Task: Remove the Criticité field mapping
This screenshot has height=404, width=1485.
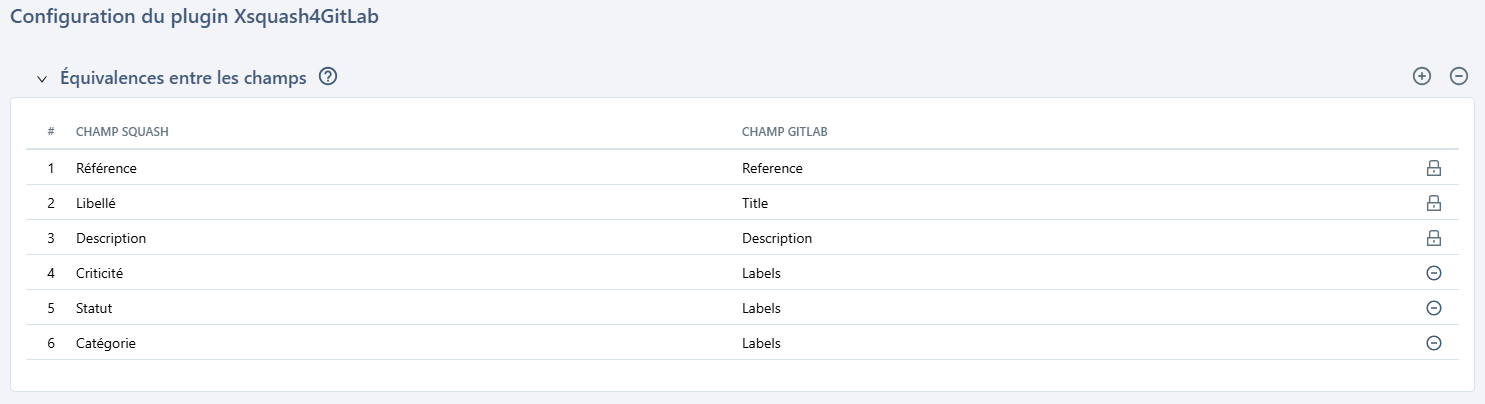Action: point(1433,273)
